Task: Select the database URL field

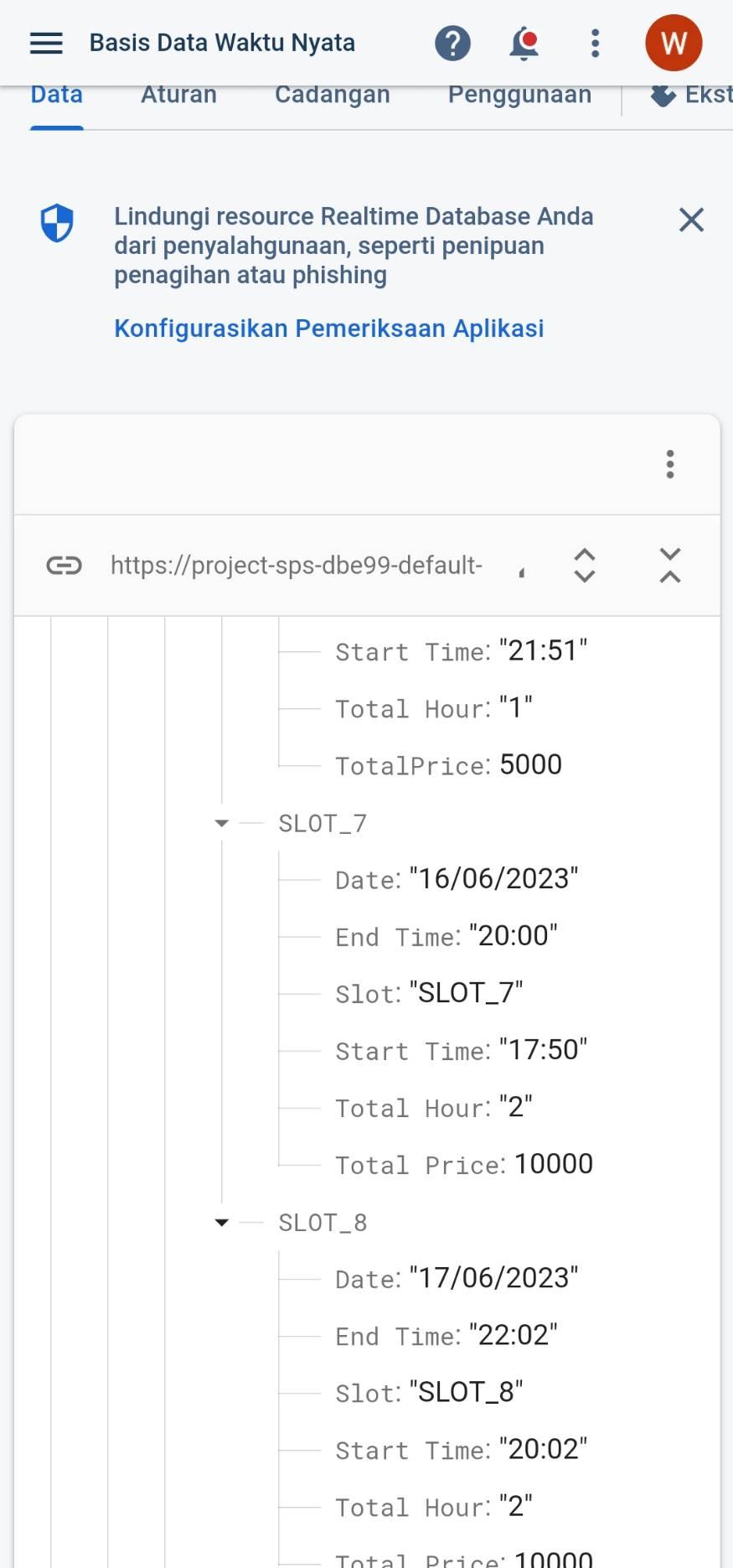Action: point(296,566)
